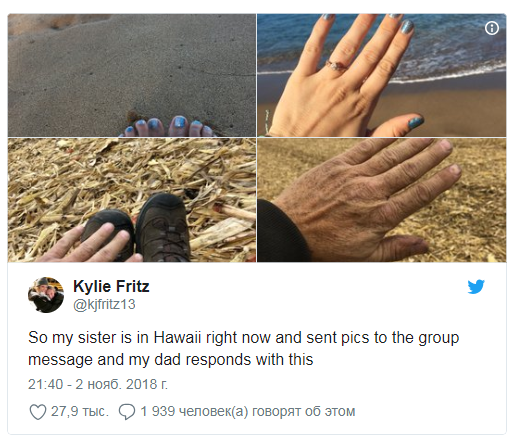Click the right hiking boot

[163, 227]
